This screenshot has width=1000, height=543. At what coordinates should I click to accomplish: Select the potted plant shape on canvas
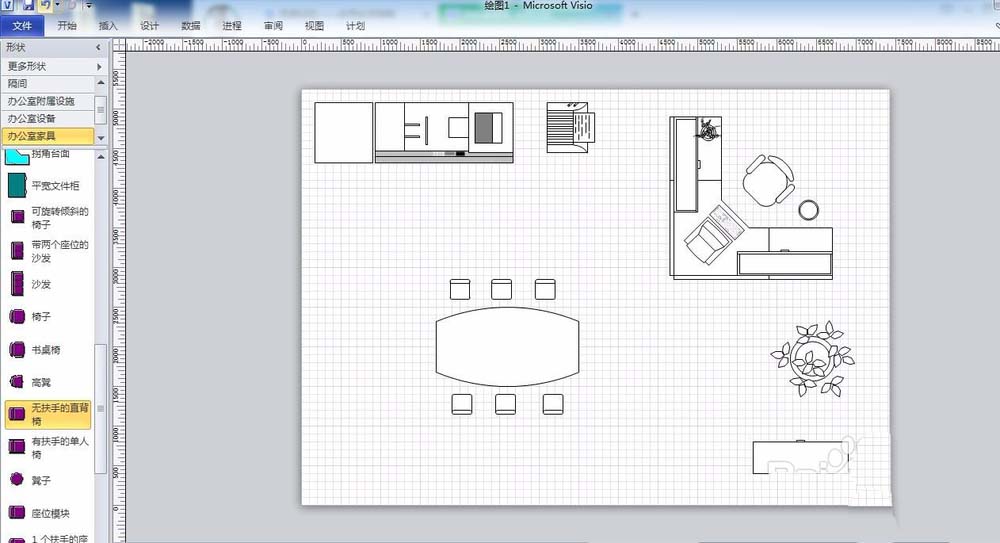(812, 358)
